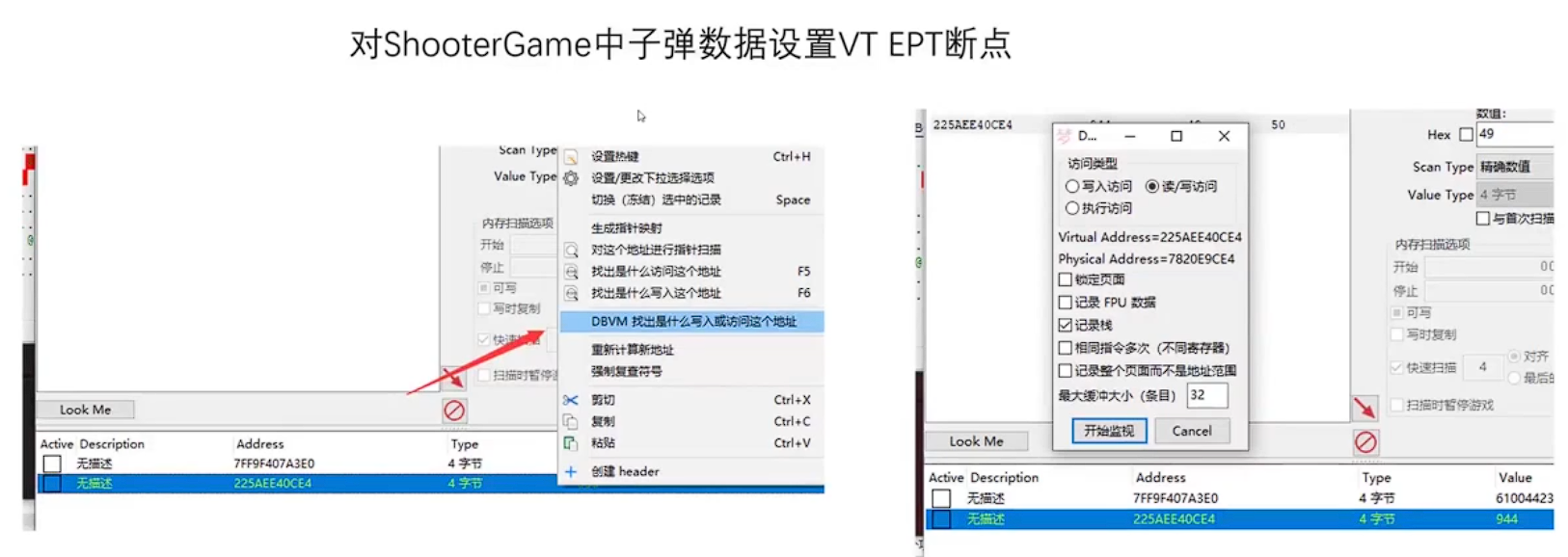The width and height of the screenshot is (1568, 557).
Task: Click the gear icon for 设置/更改下拉选择选项
Action: tap(571, 178)
